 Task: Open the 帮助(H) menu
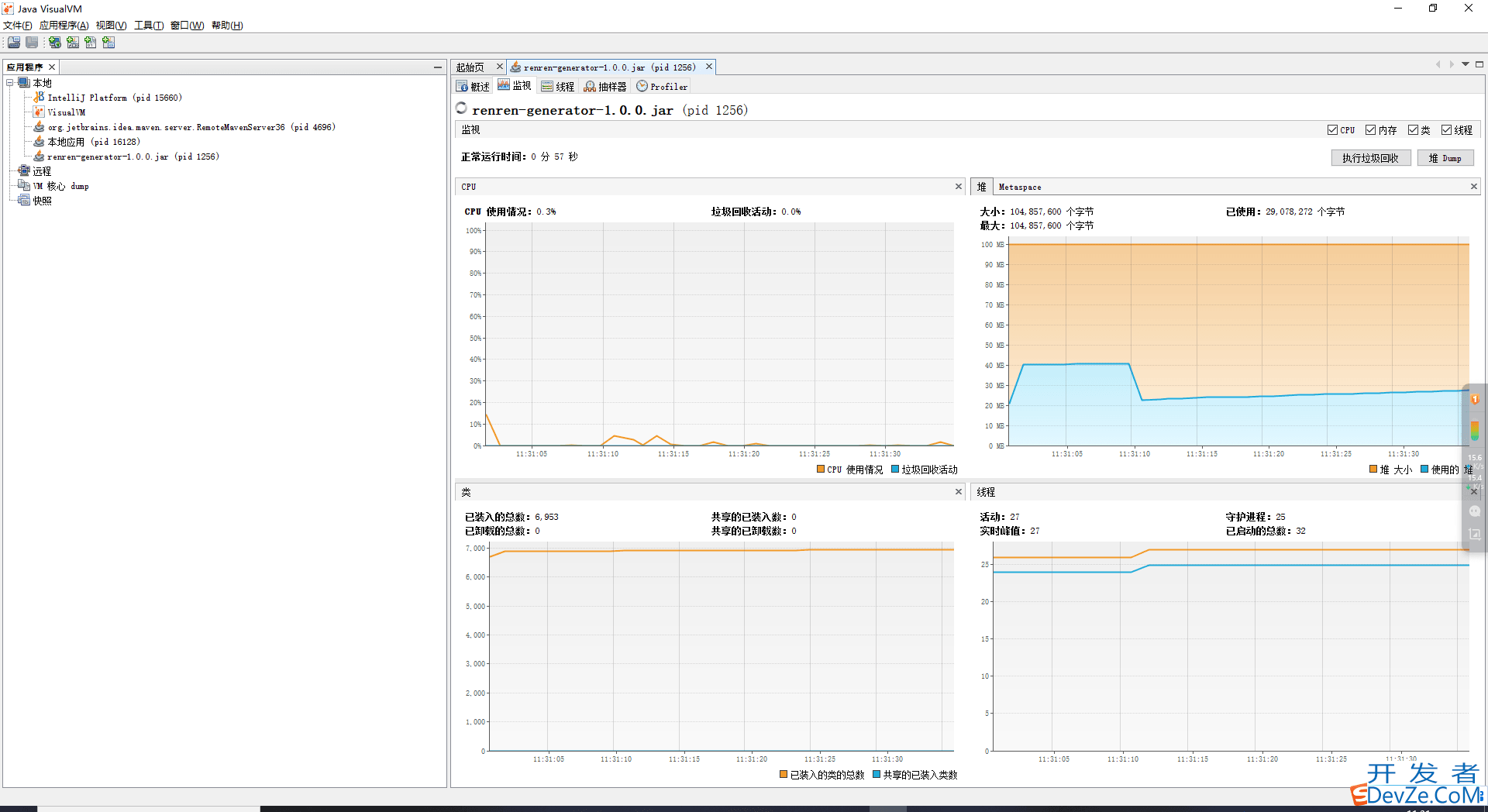[x=227, y=26]
